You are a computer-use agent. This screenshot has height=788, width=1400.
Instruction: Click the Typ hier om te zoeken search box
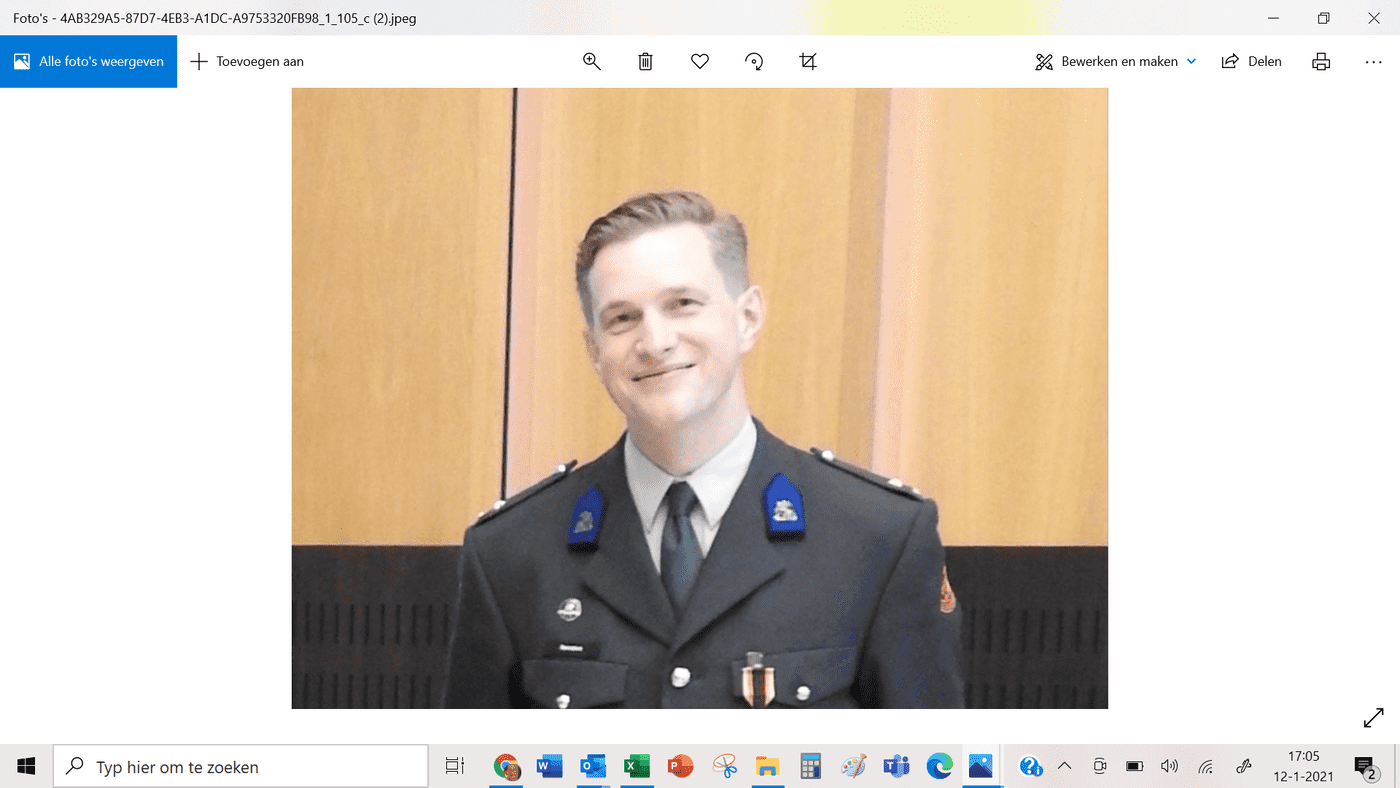(241, 767)
